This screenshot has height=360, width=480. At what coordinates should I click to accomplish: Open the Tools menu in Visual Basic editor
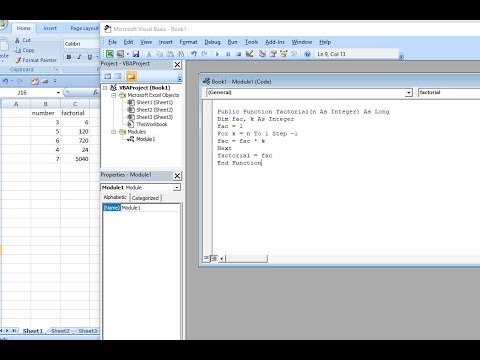pyautogui.click(x=251, y=42)
